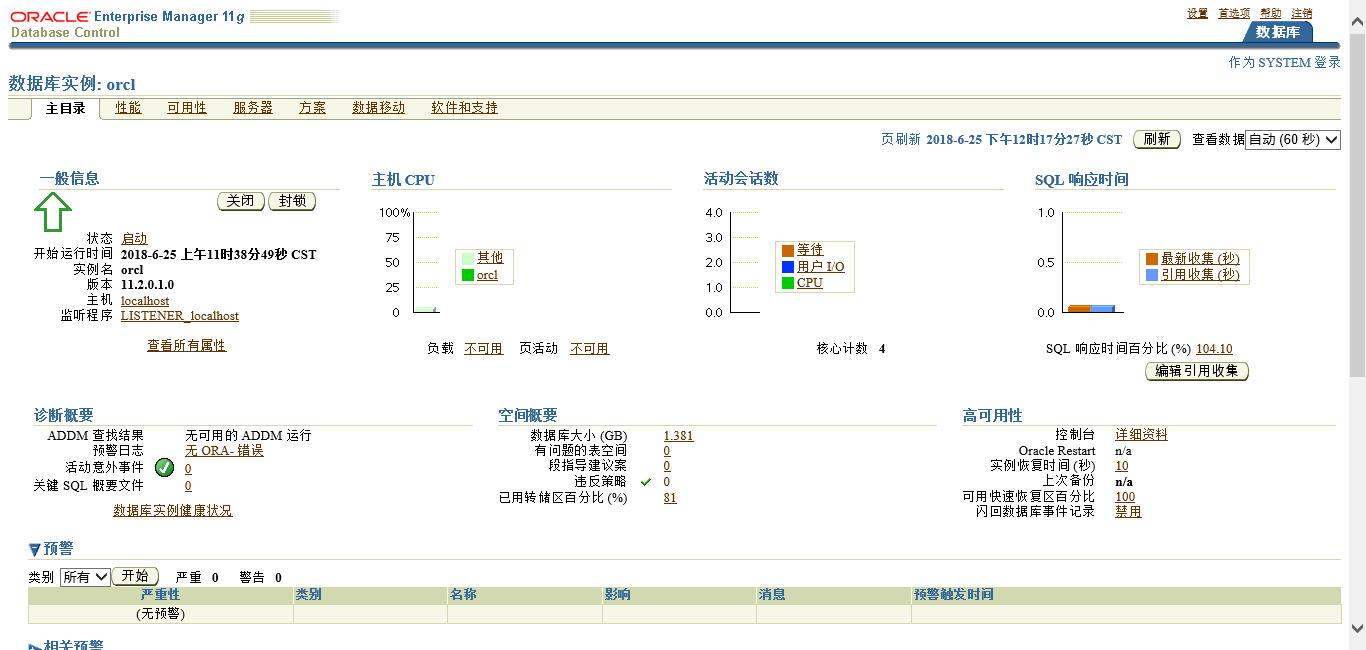Click the orcl legend link
Screen dimensions: 1366x650
487,275
